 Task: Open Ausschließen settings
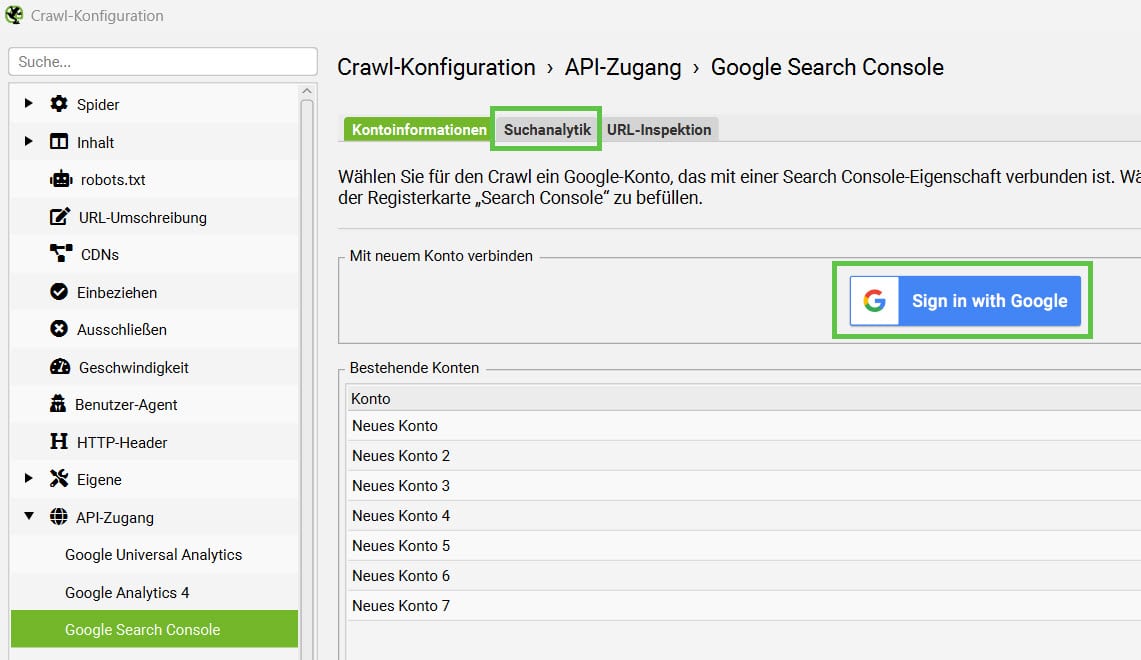(x=122, y=330)
